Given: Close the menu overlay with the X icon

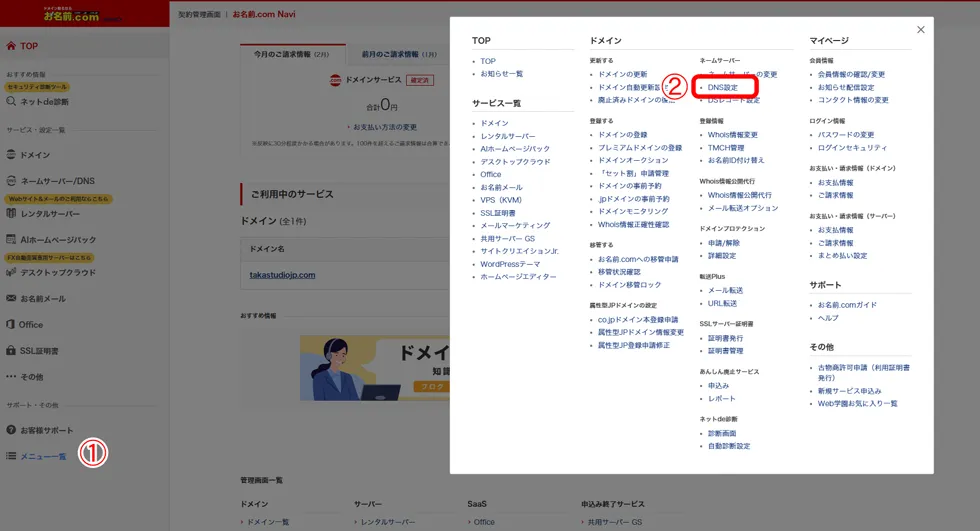Looking at the screenshot, I should 921,29.
